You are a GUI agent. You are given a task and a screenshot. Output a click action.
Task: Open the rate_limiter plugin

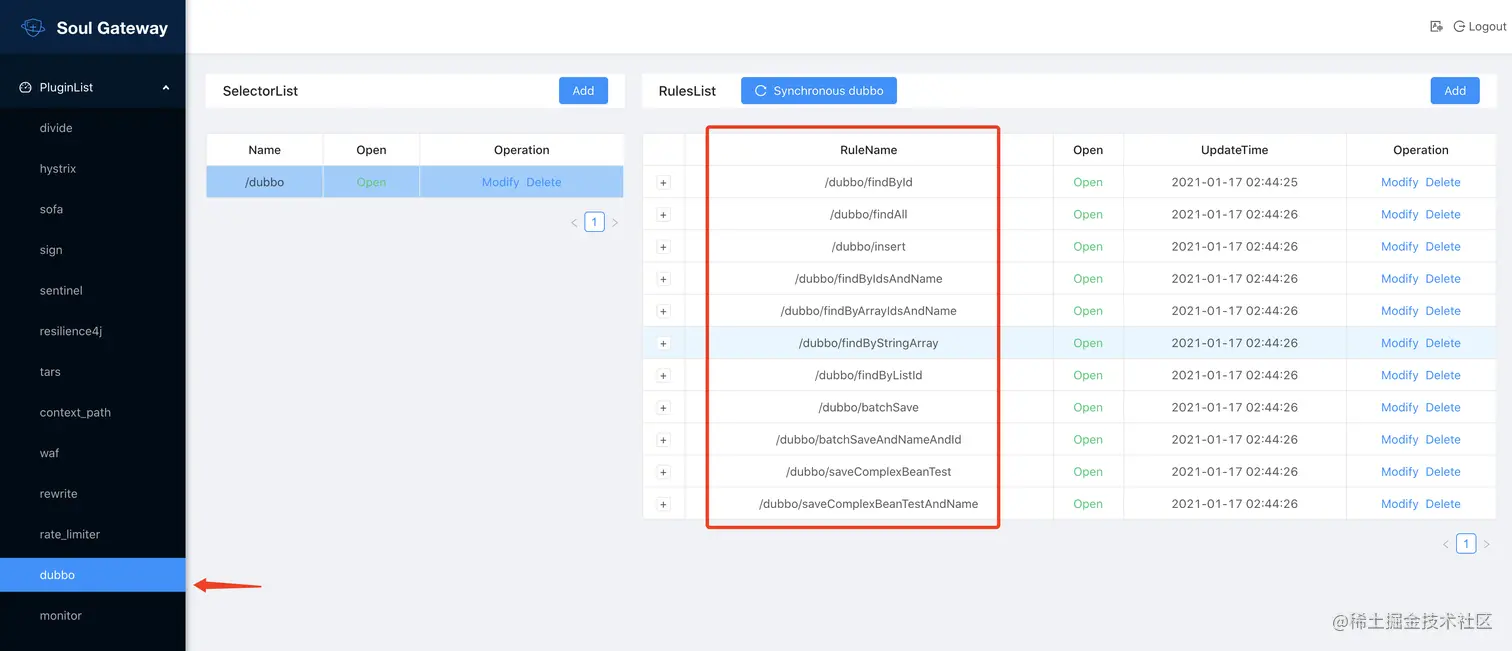click(93, 534)
